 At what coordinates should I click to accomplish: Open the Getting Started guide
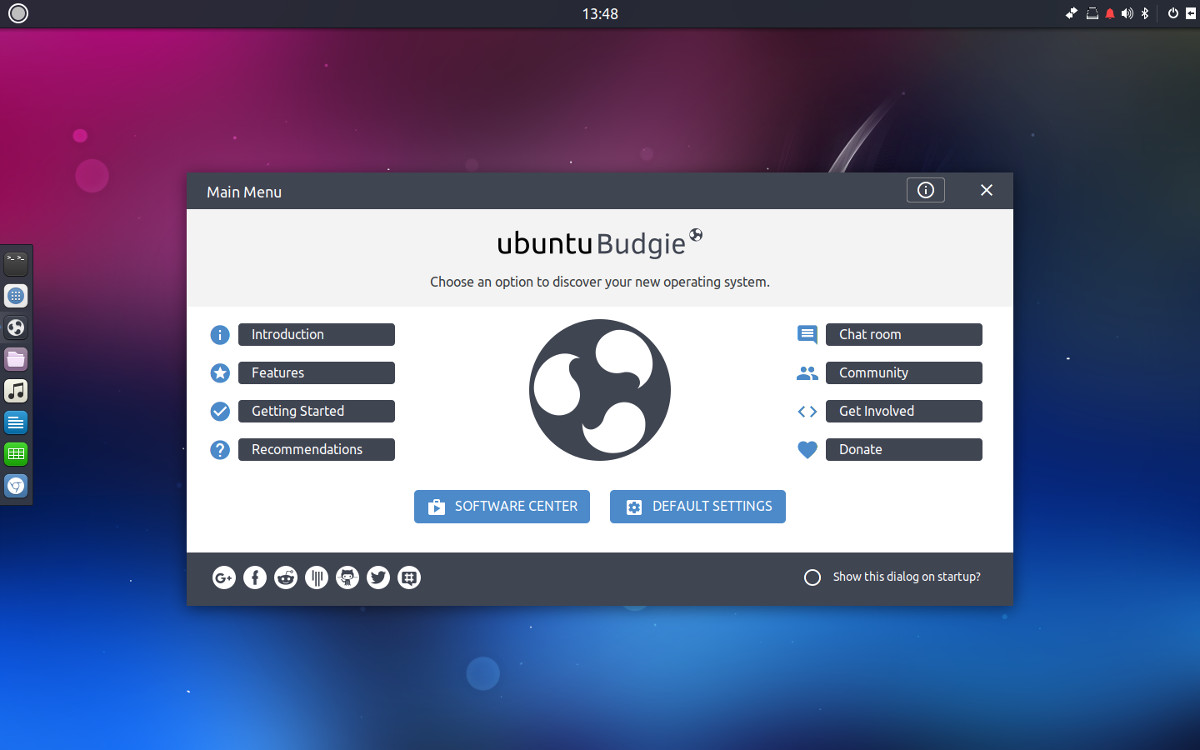[x=316, y=411]
